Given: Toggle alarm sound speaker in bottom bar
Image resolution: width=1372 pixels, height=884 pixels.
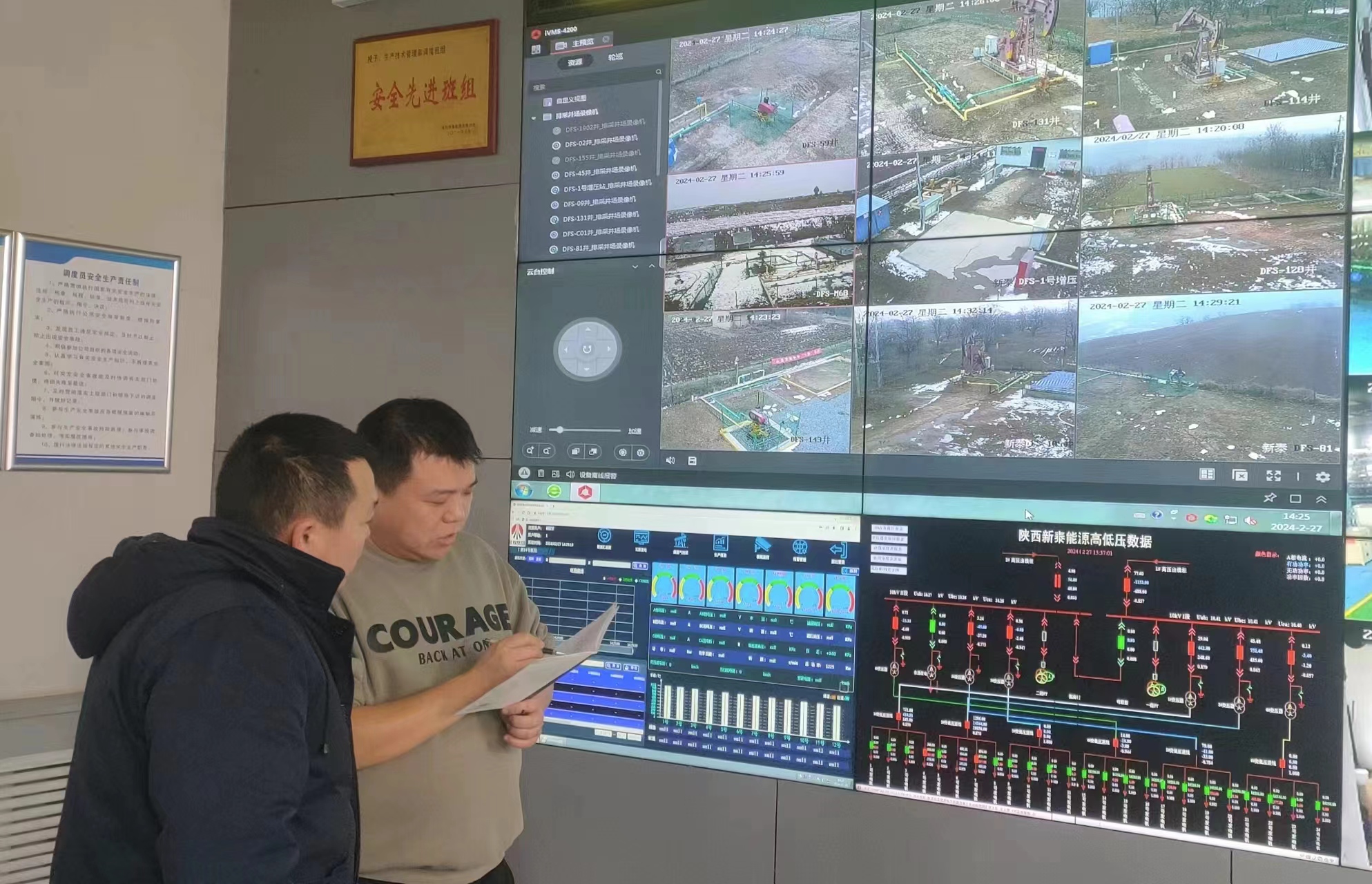Looking at the screenshot, I should click(x=570, y=474).
